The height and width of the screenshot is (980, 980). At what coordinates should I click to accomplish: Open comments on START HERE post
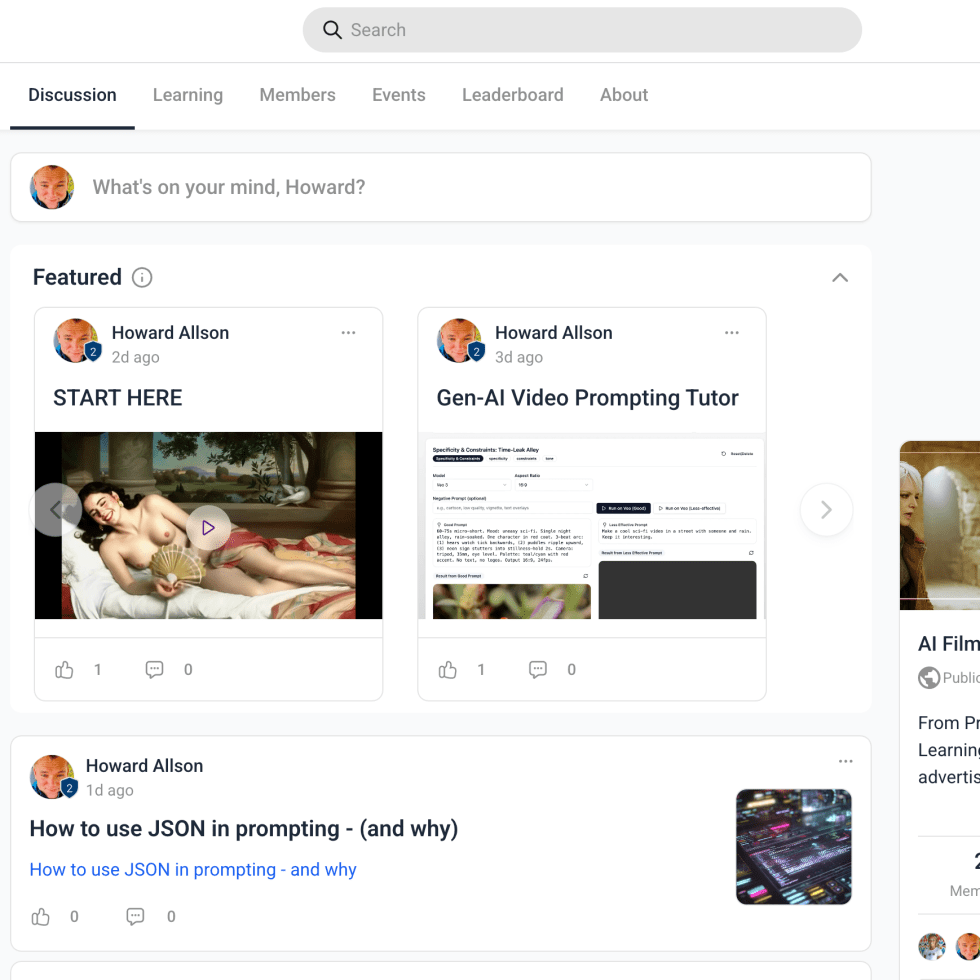click(x=154, y=670)
